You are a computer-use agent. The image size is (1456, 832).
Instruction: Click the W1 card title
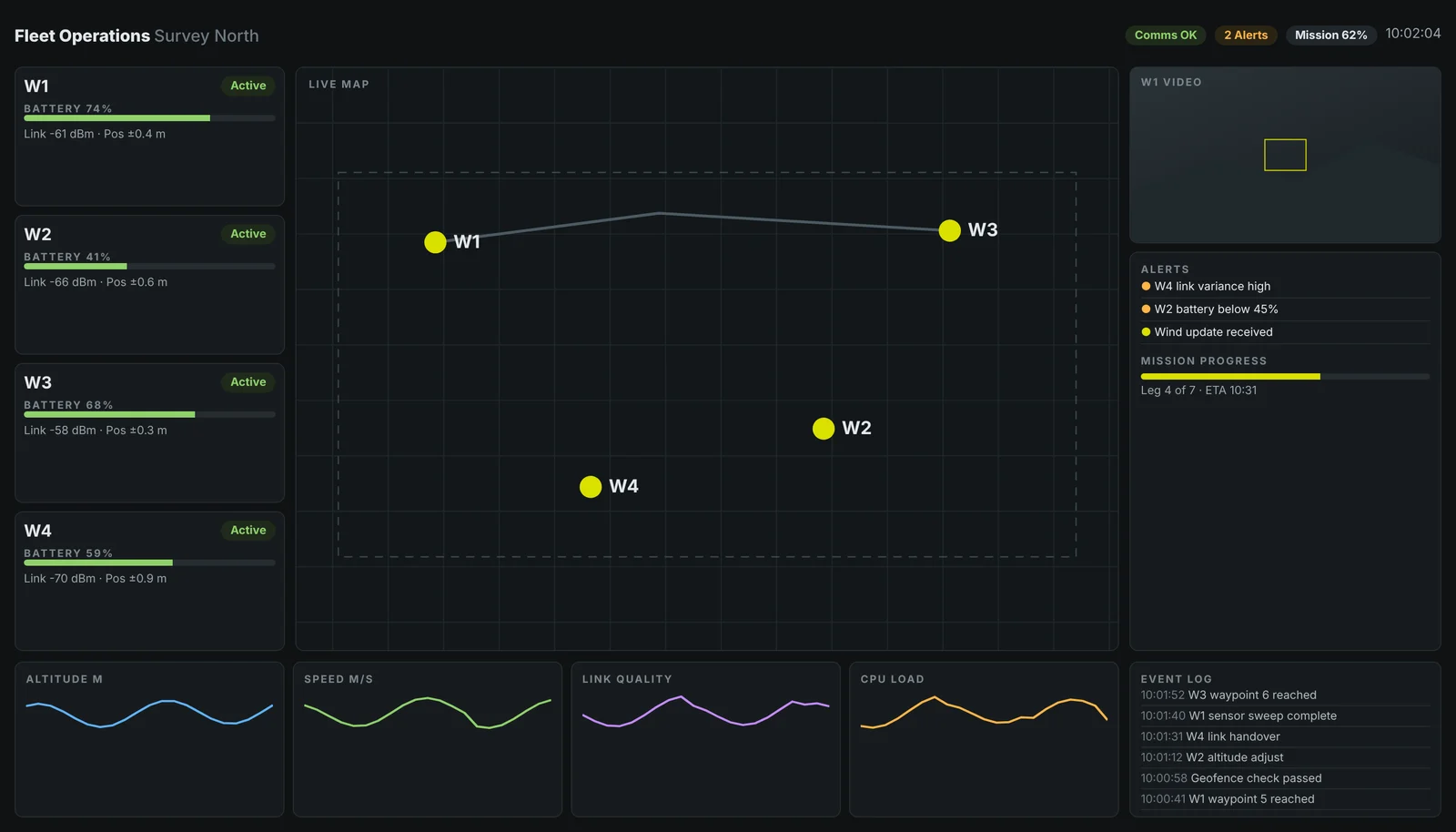pyautogui.click(x=36, y=86)
